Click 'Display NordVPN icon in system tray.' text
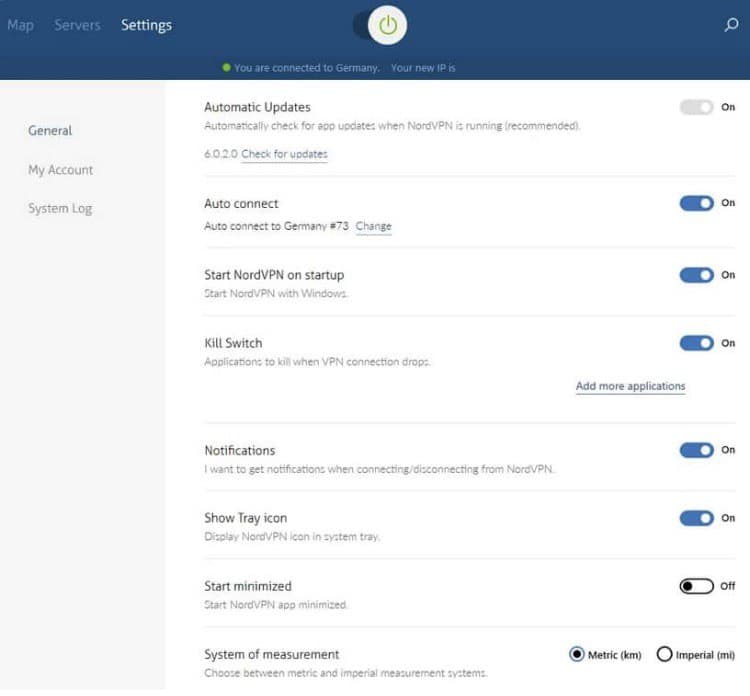 [292, 537]
